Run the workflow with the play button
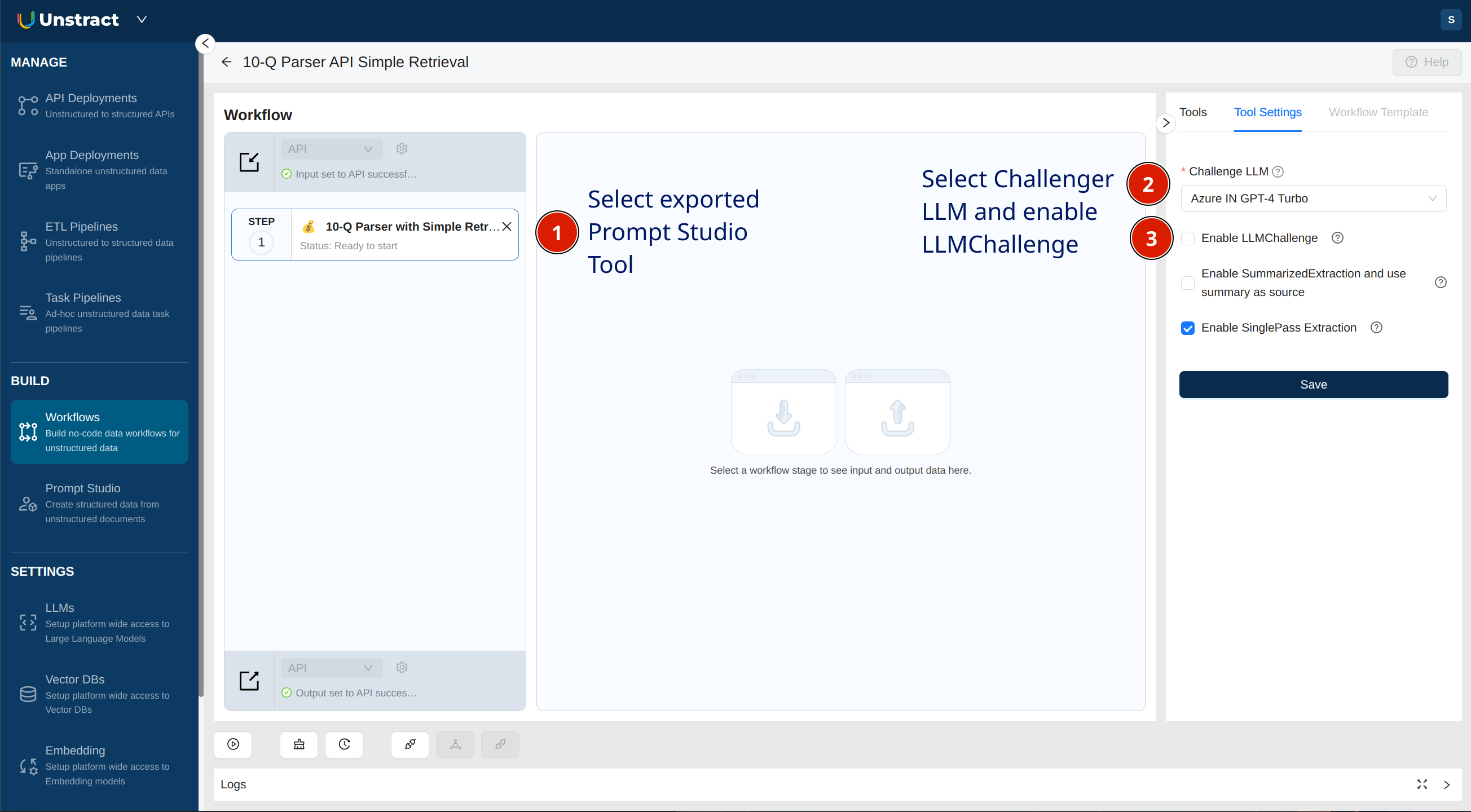The width and height of the screenshot is (1471, 812). click(233, 744)
